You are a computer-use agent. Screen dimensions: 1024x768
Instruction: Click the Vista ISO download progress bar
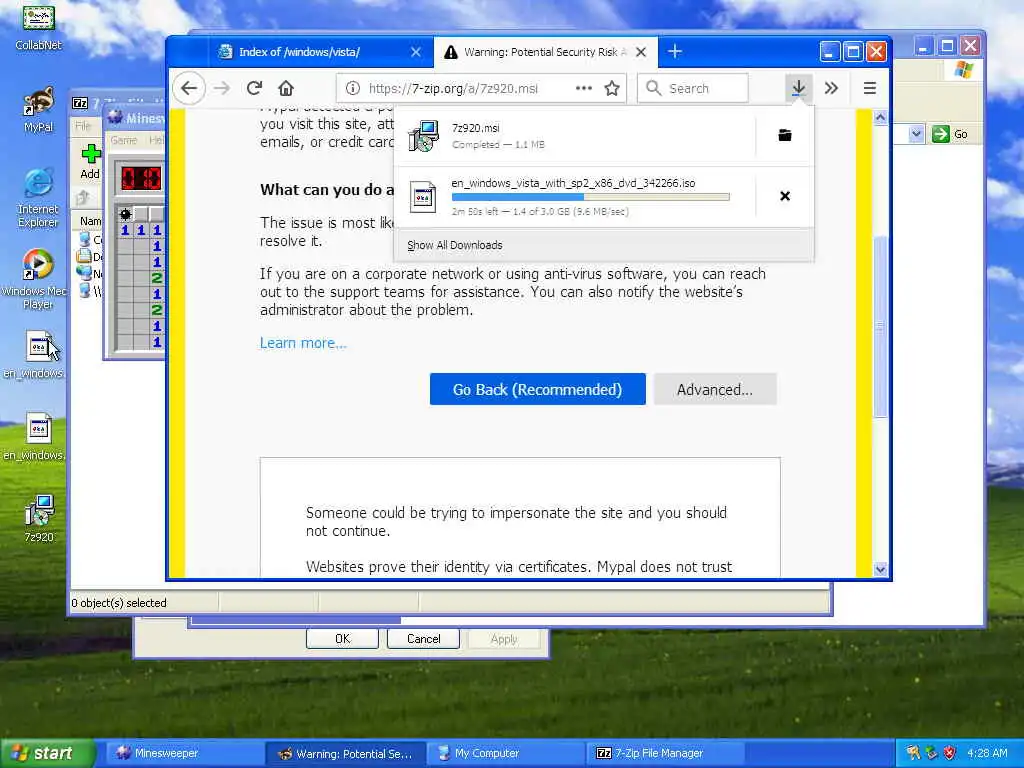click(x=590, y=197)
